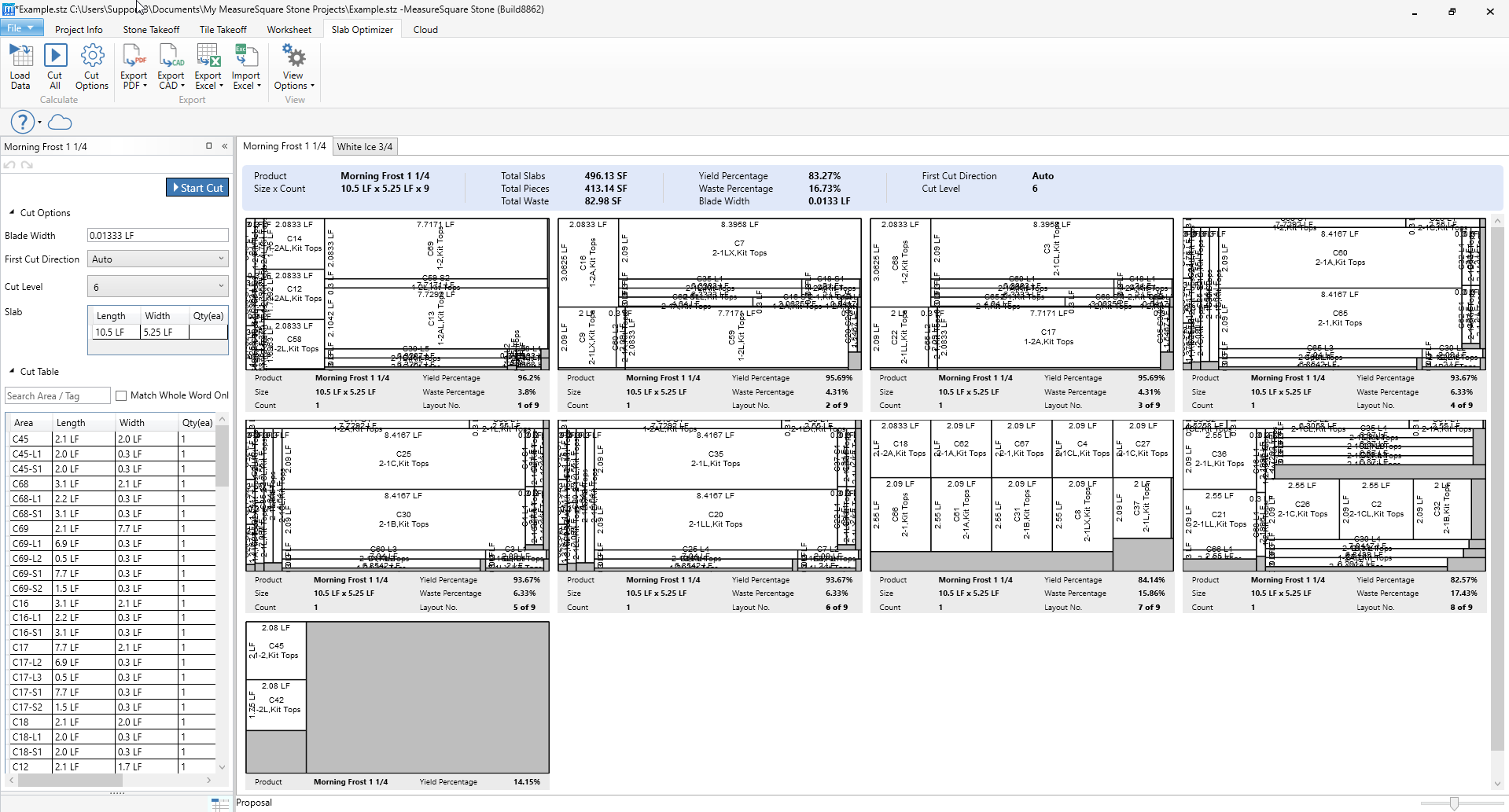Select row C45 in Cut Table
Viewport: 1509px width, 812px height.
tap(112, 439)
